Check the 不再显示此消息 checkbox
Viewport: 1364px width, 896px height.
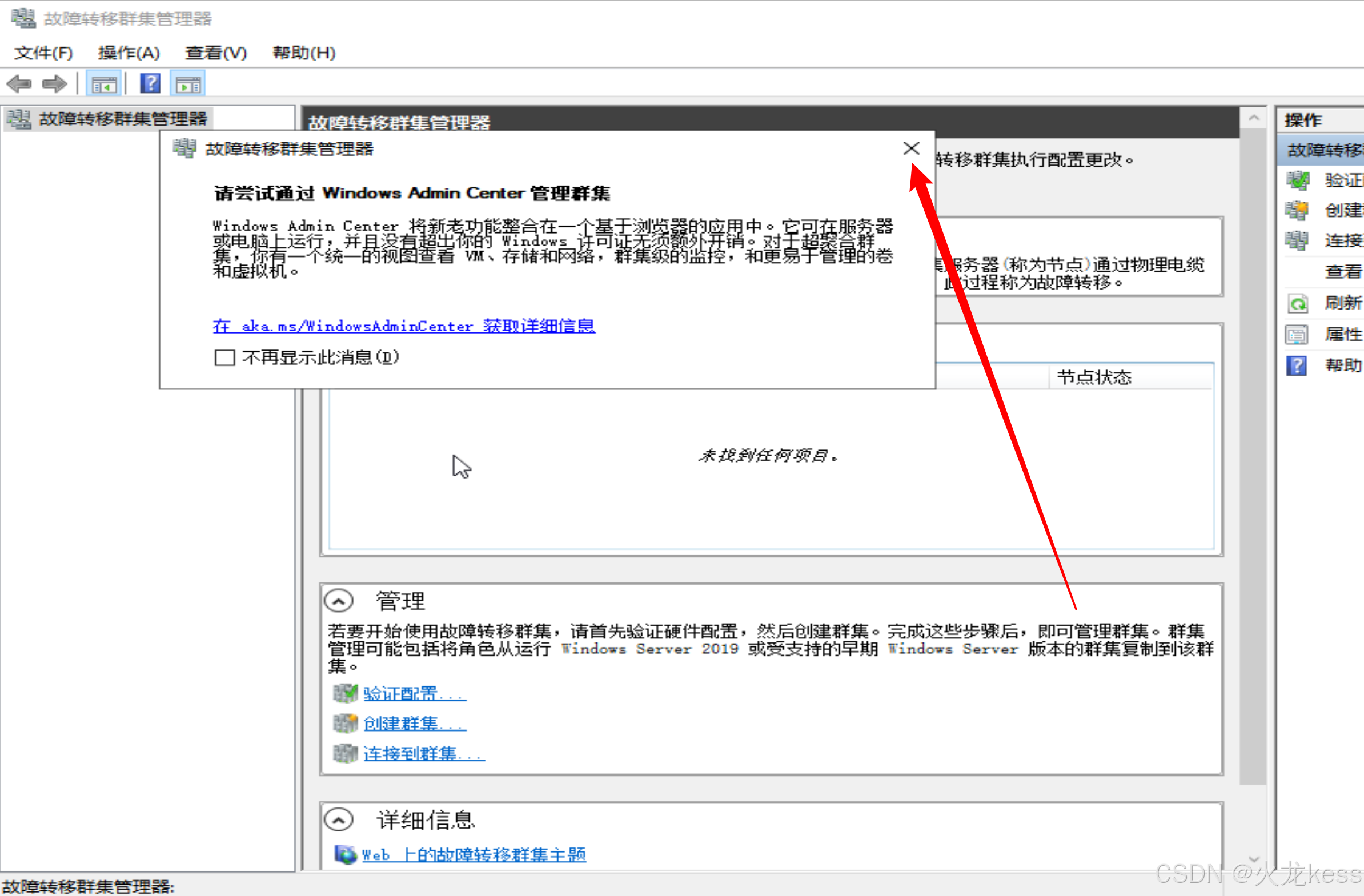224,358
